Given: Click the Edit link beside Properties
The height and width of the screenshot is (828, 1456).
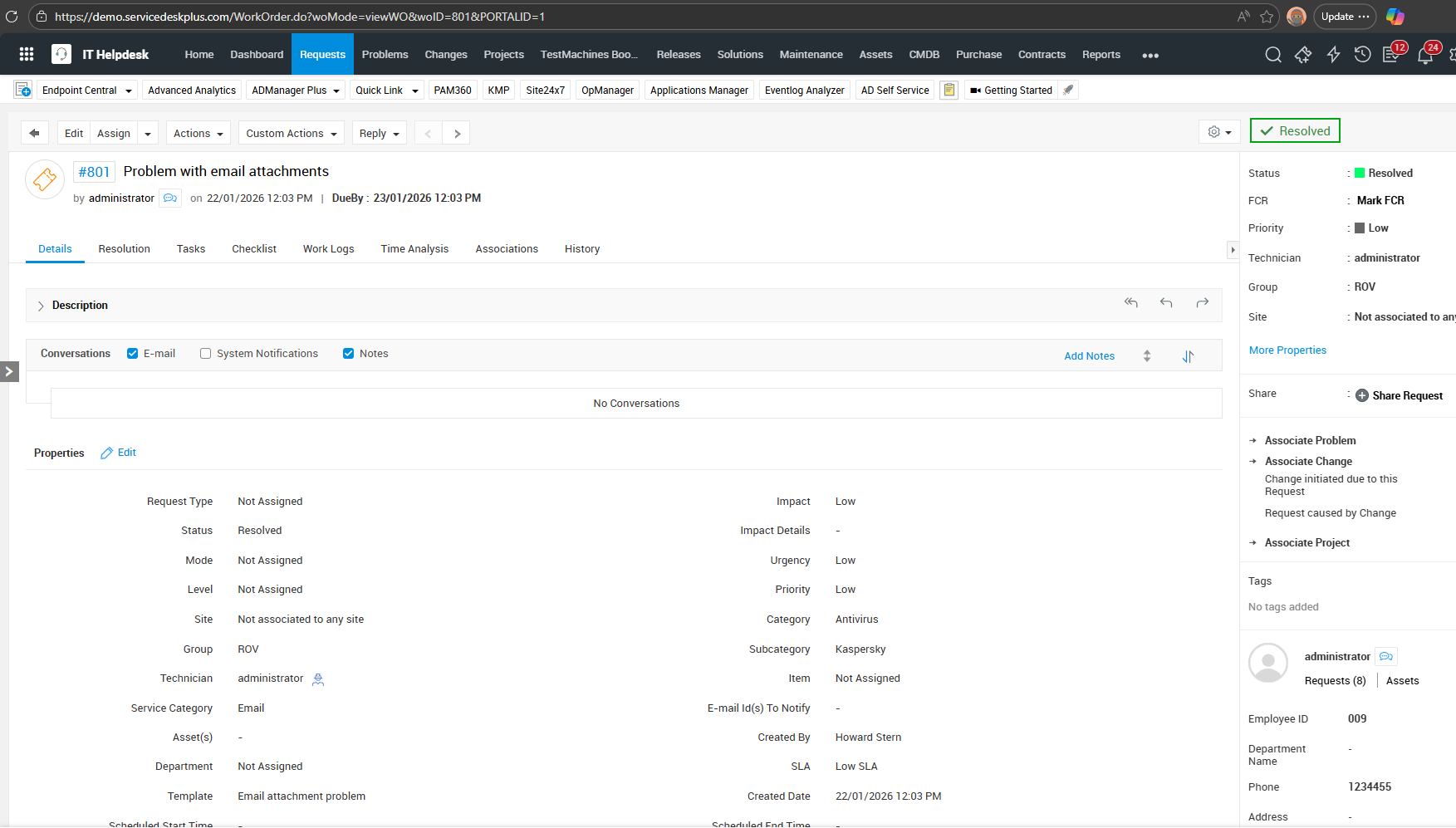Looking at the screenshot, I should 118,453.
